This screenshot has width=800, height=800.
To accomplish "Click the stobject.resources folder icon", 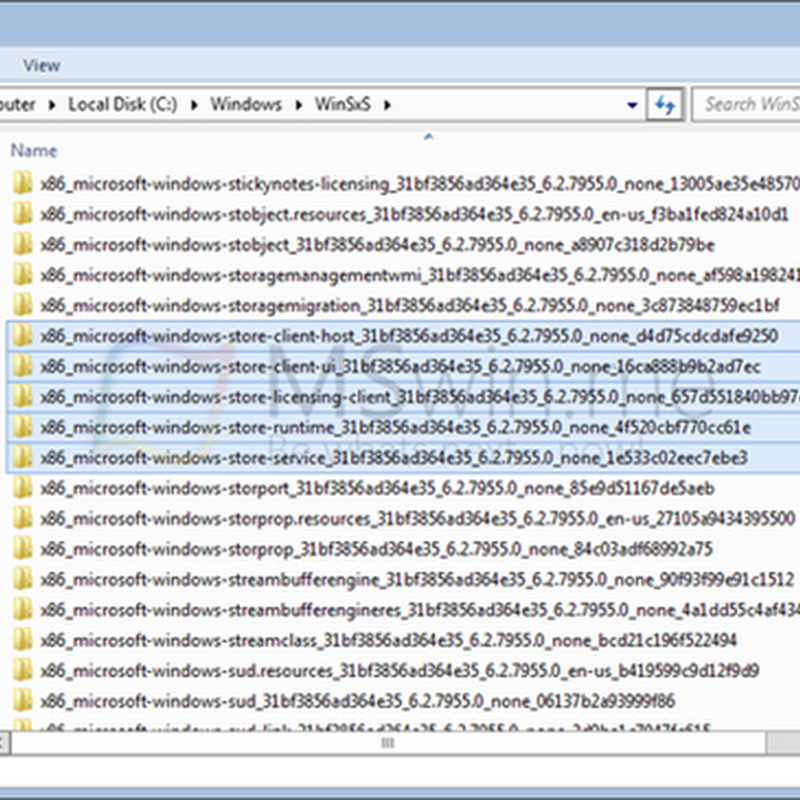I will pyautogui.click(x=22, y=214).
